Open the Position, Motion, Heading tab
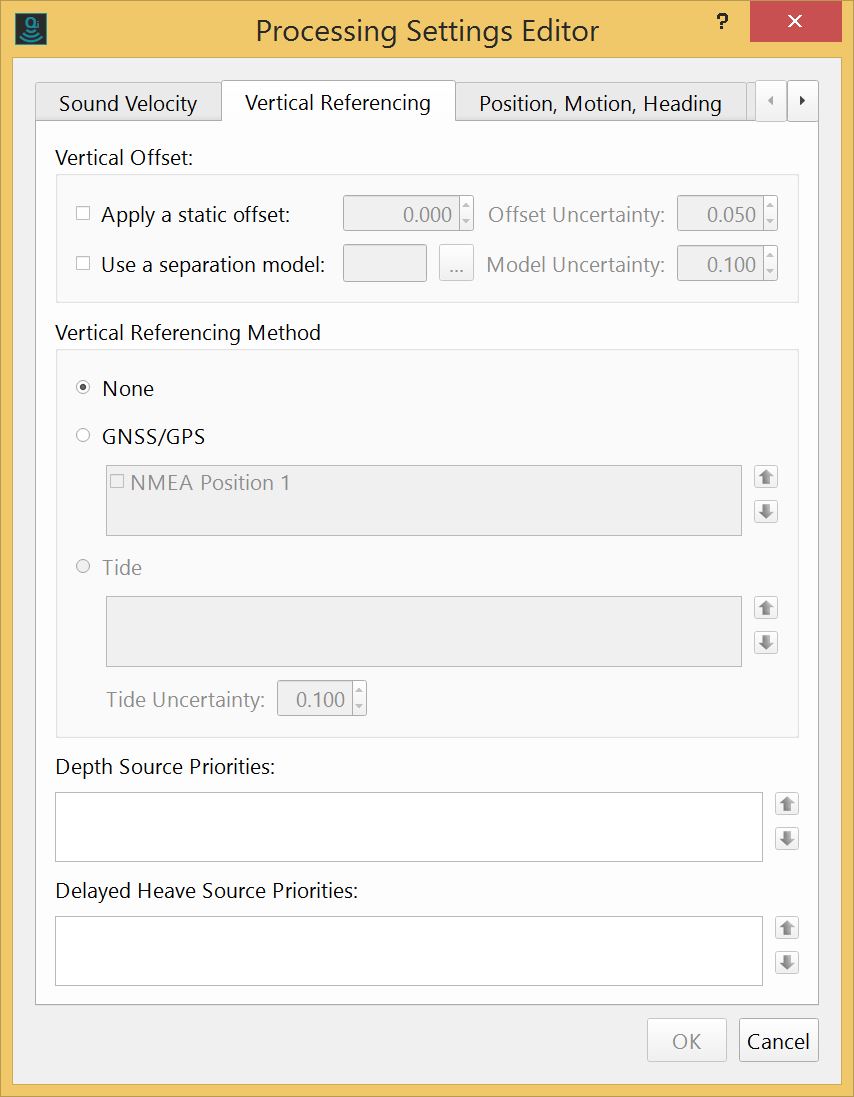854x1097 pixels. pyautogui.click(x=600, y=103)
